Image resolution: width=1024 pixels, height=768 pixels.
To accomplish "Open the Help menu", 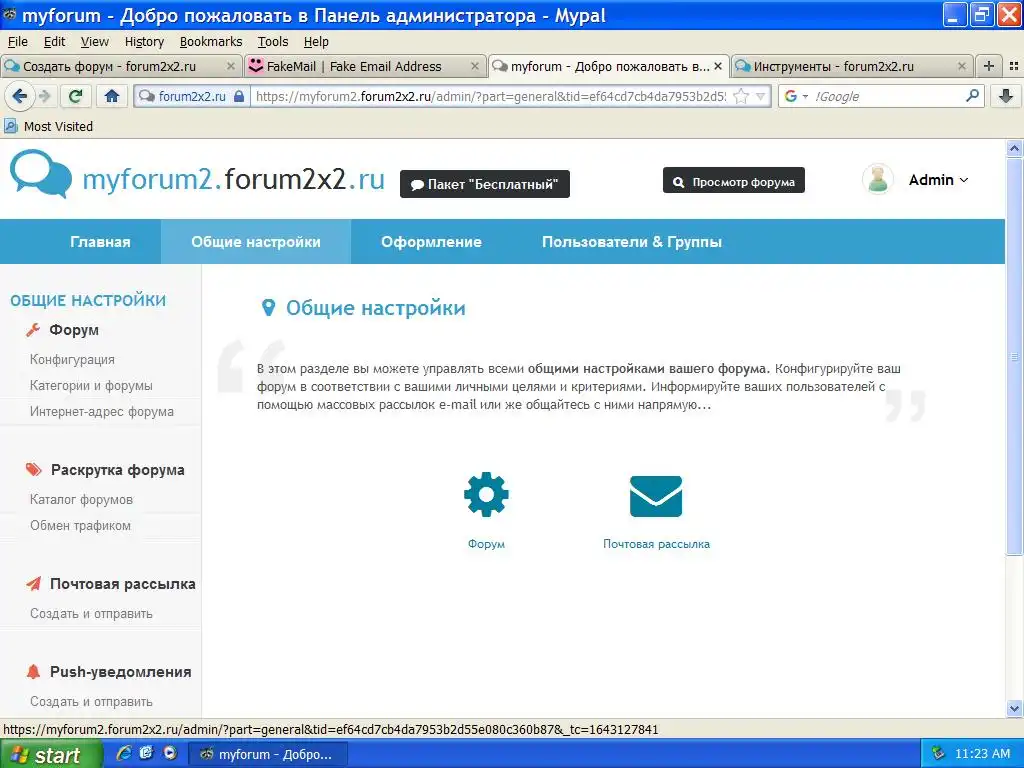I will [316, 42].
